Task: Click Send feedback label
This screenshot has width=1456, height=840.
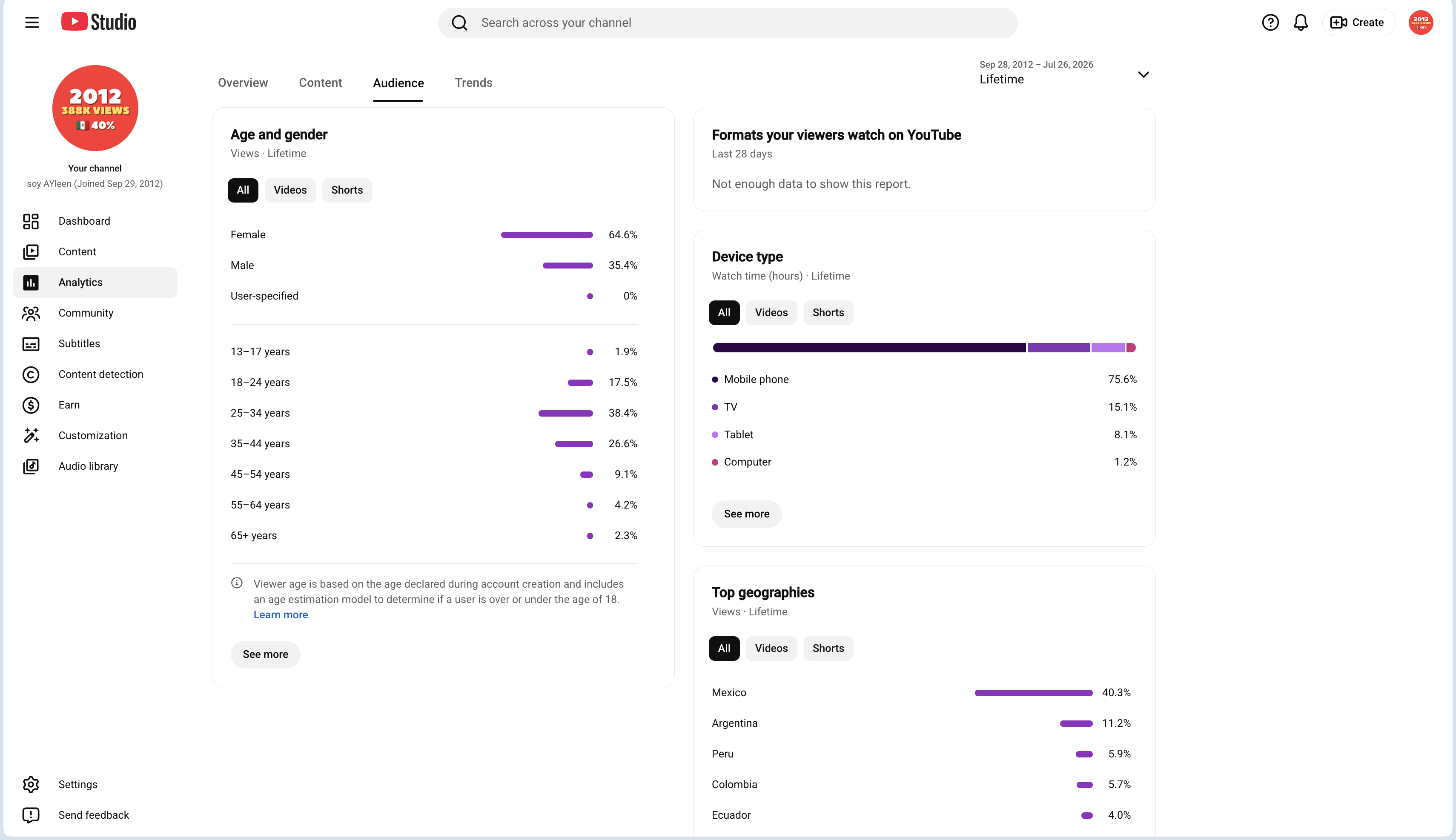Action: click(x=94, y=815)
